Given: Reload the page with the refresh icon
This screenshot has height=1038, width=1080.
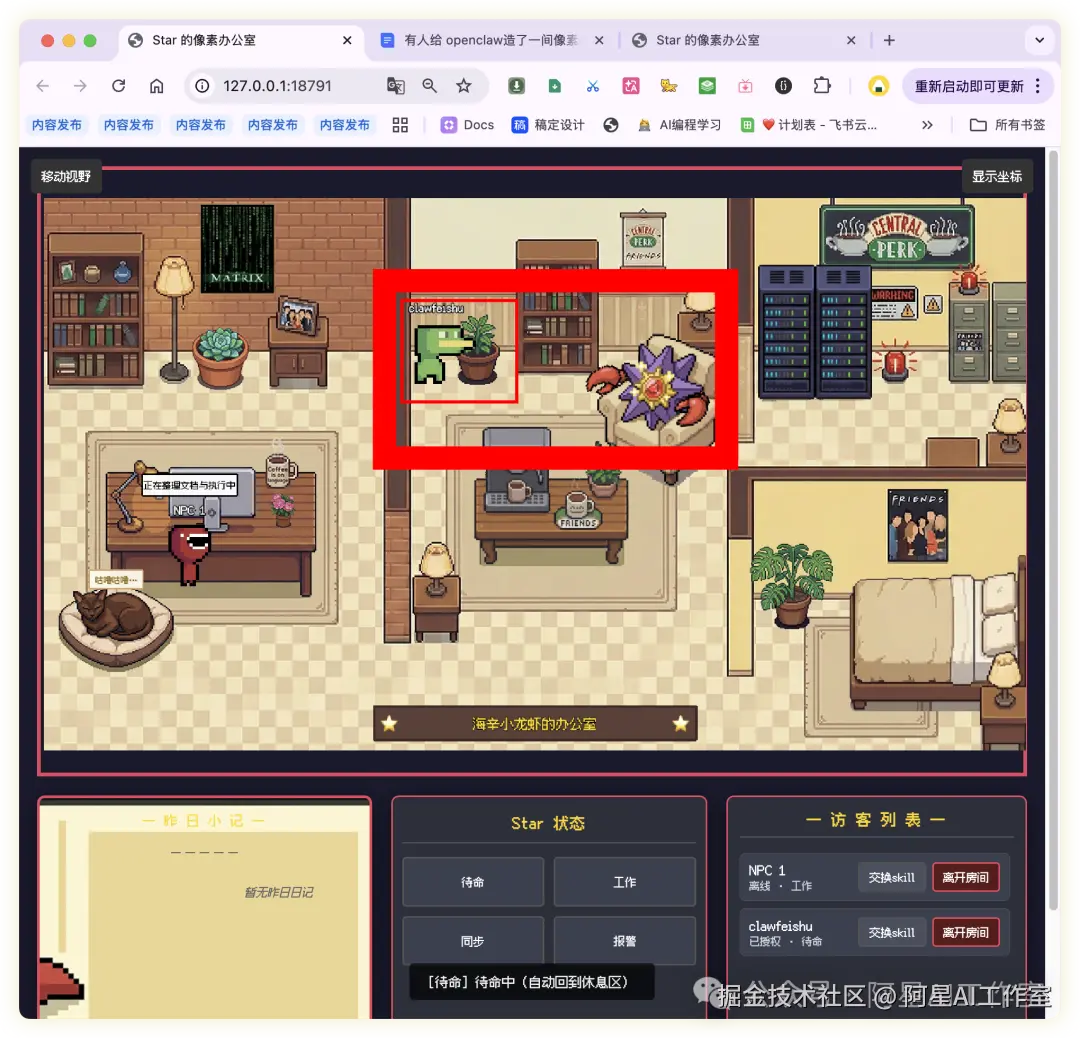Looking at the screenshot, I should 118,86.
